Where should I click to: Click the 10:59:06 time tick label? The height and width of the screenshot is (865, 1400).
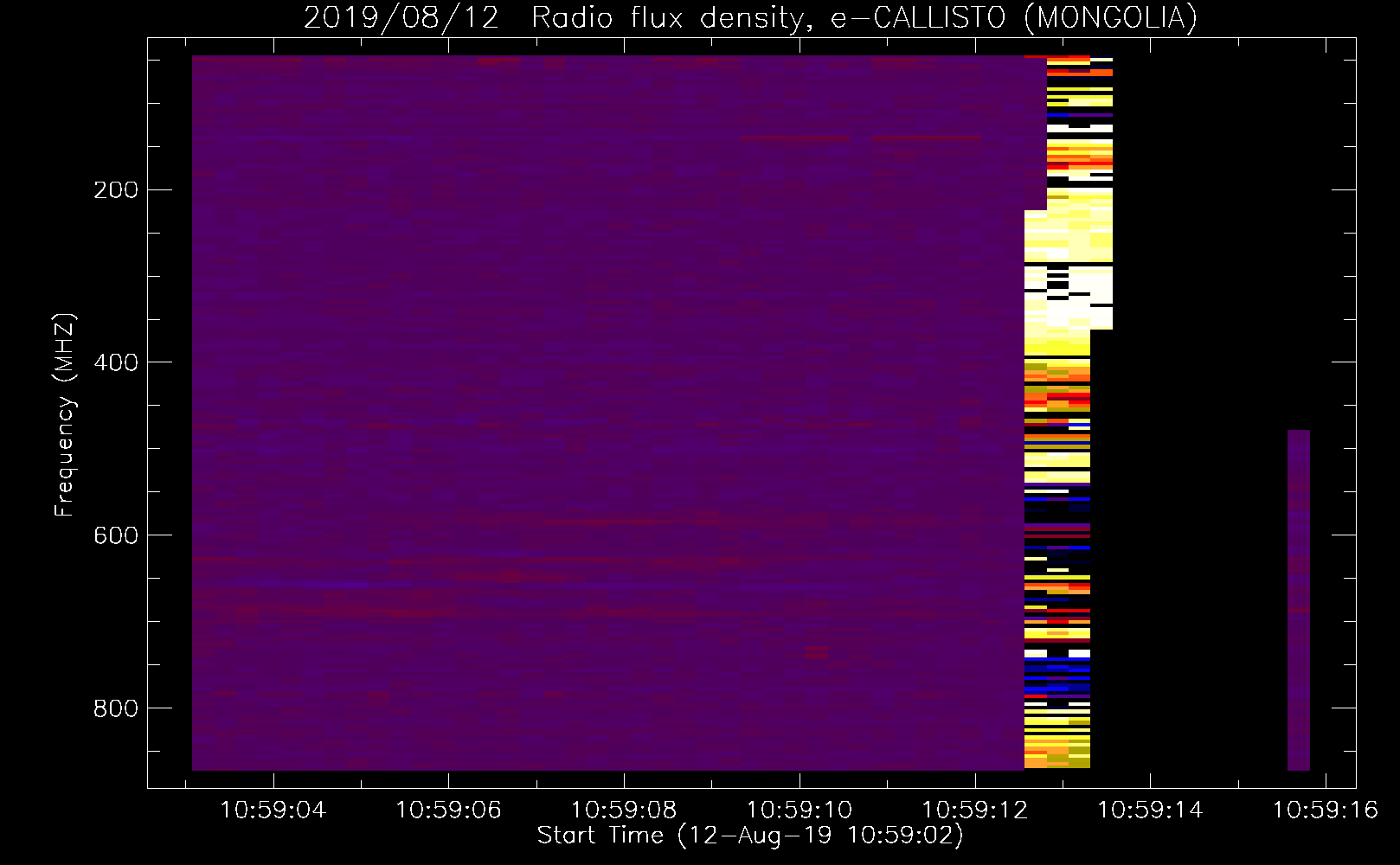pos(448,811)
